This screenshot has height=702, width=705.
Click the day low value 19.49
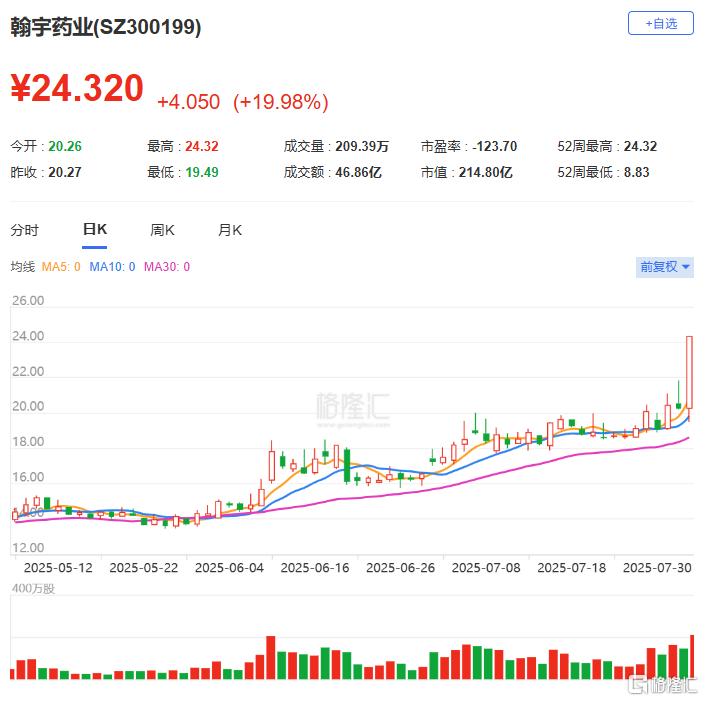point(202,172)
